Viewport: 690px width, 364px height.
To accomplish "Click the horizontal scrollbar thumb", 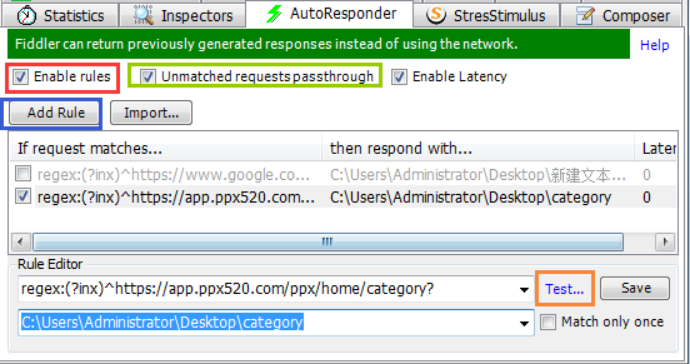I will click(x=328, y=242).
